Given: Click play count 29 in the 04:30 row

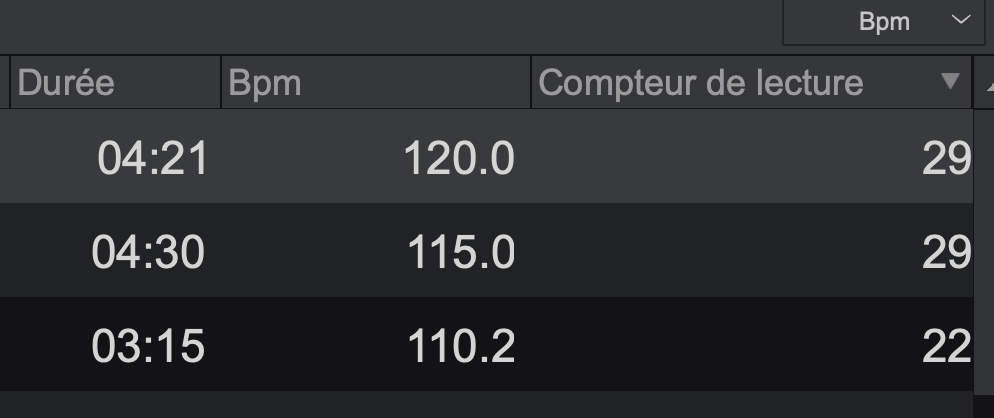Looking at the screenshot, I should pyautogui.click(x=946, y=252).
